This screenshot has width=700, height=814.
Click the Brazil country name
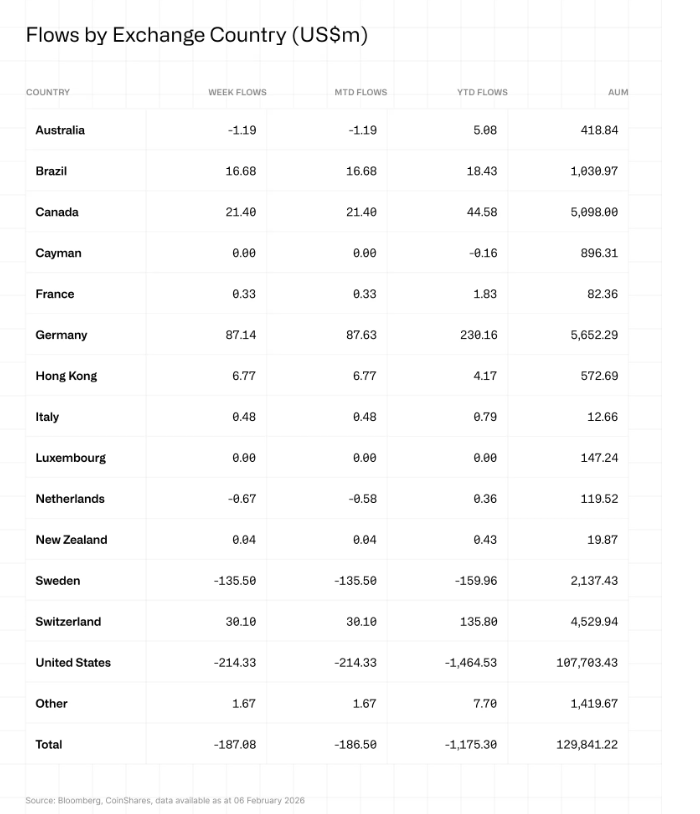[x=51, y=171]
